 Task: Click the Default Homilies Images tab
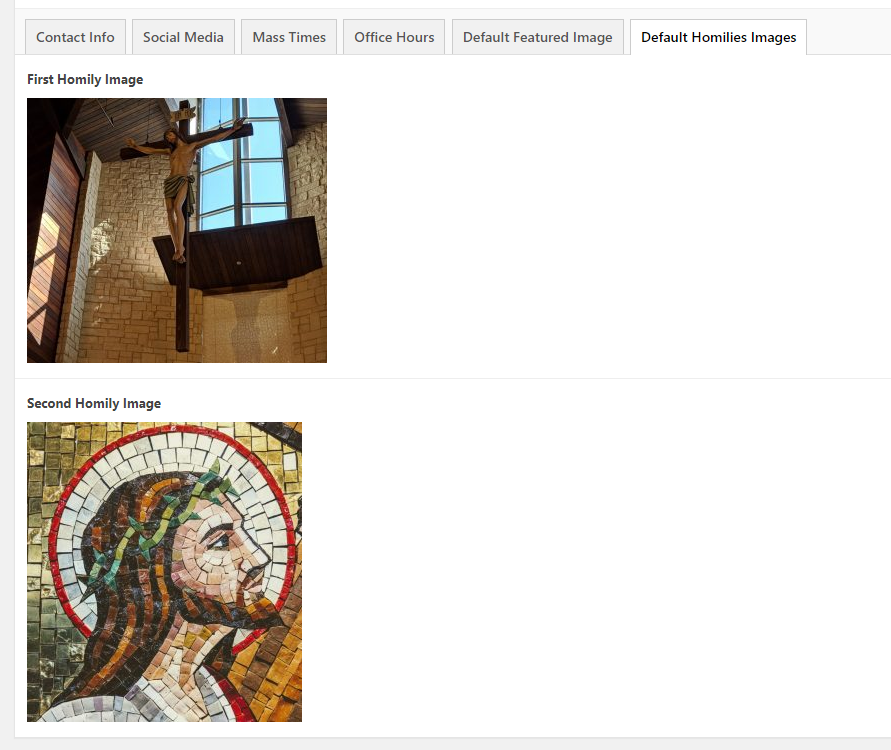click(x=718, y=37)
